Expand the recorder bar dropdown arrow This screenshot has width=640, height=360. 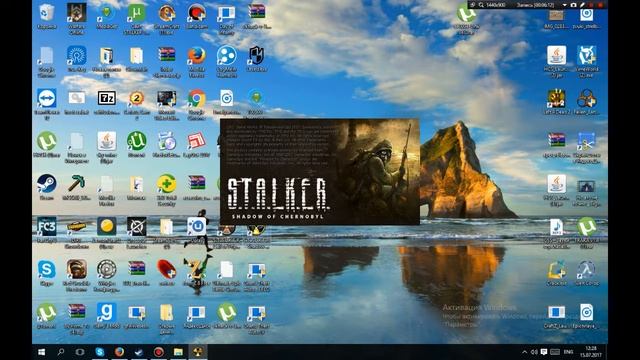[564, 5]
